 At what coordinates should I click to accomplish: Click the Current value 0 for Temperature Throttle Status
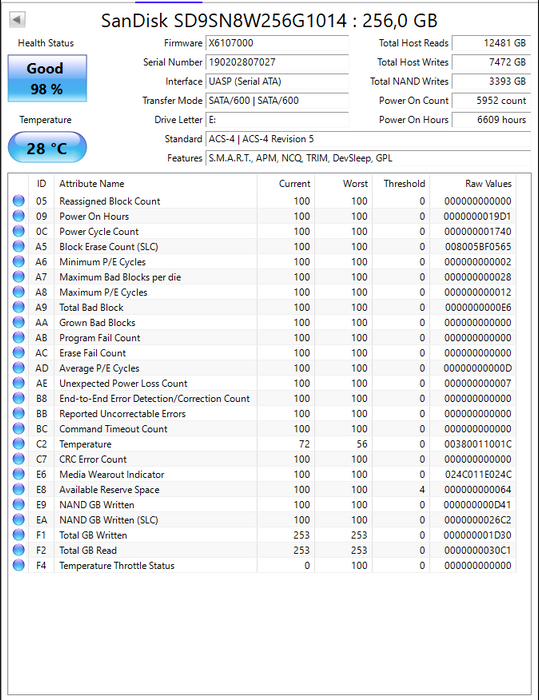coord(307,566)
